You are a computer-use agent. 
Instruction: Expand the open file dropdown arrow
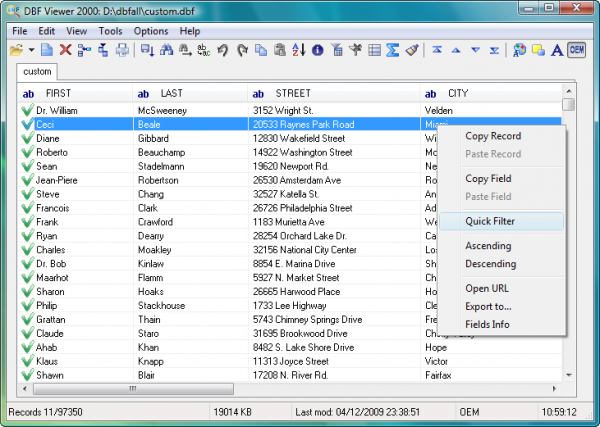click(x=32, y=49)
